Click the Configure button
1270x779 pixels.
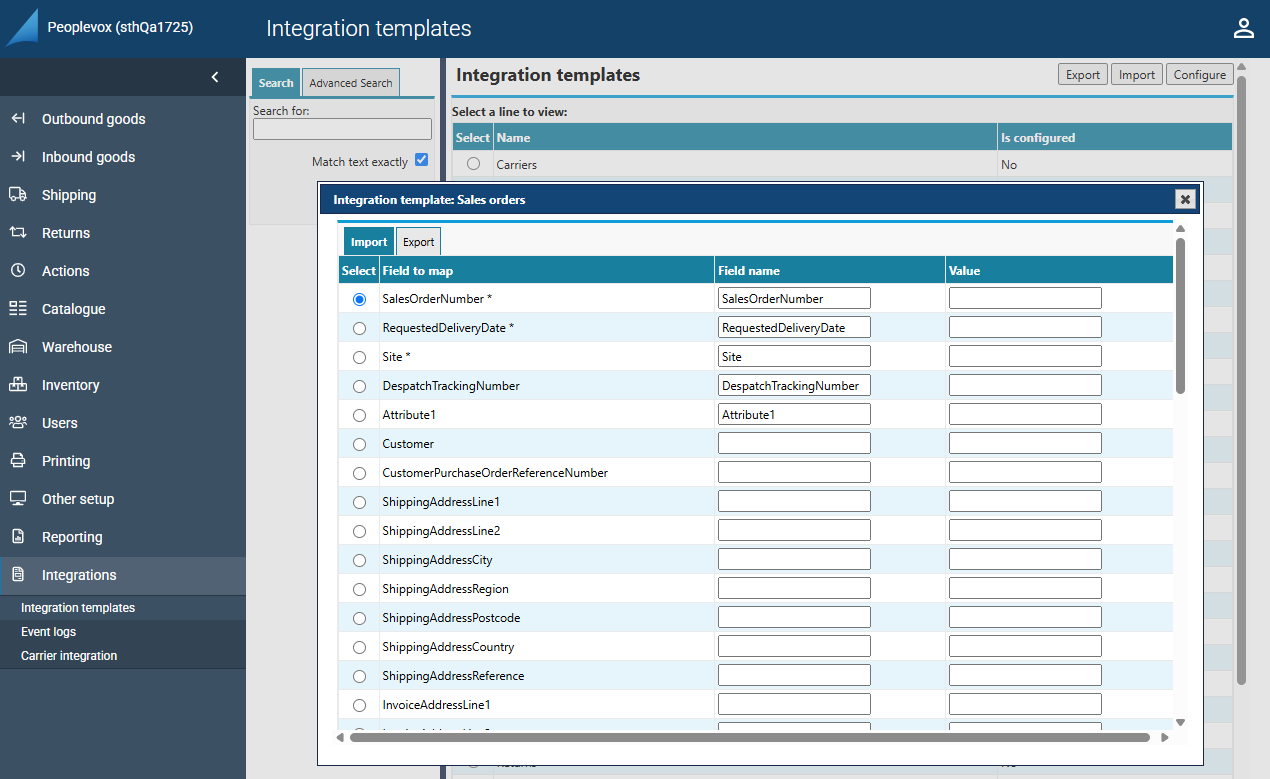pyautogui.click(x=1200, y=75)
